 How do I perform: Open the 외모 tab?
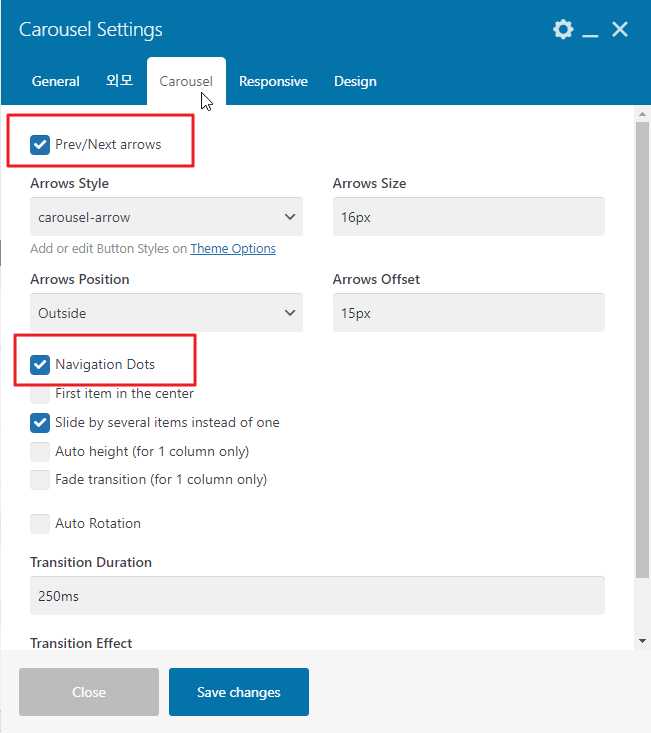pyautogui.click(x=119, y=80)
